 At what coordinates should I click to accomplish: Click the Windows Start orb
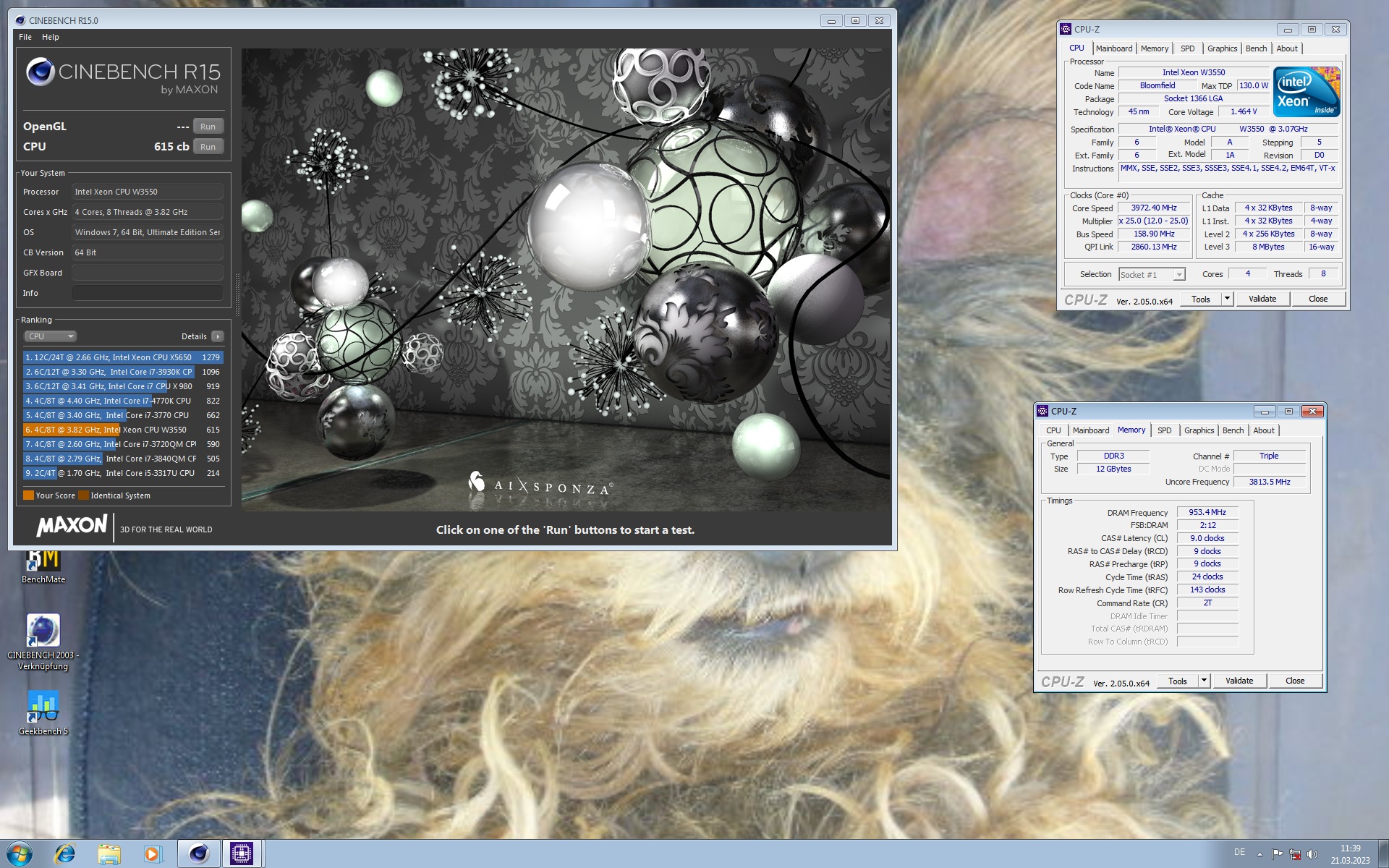pos(20,854)
